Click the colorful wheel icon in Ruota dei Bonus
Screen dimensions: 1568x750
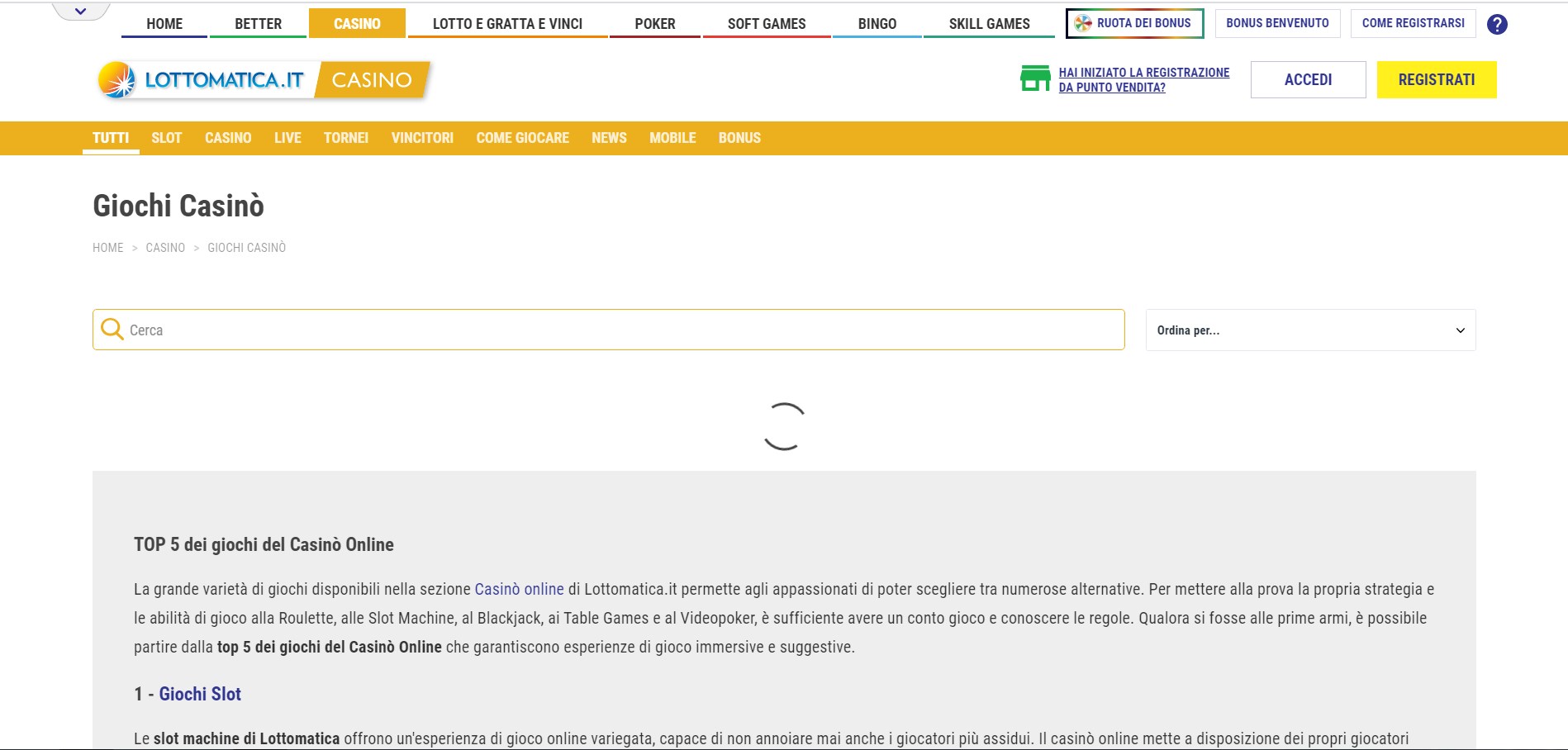click(1082, 23)
